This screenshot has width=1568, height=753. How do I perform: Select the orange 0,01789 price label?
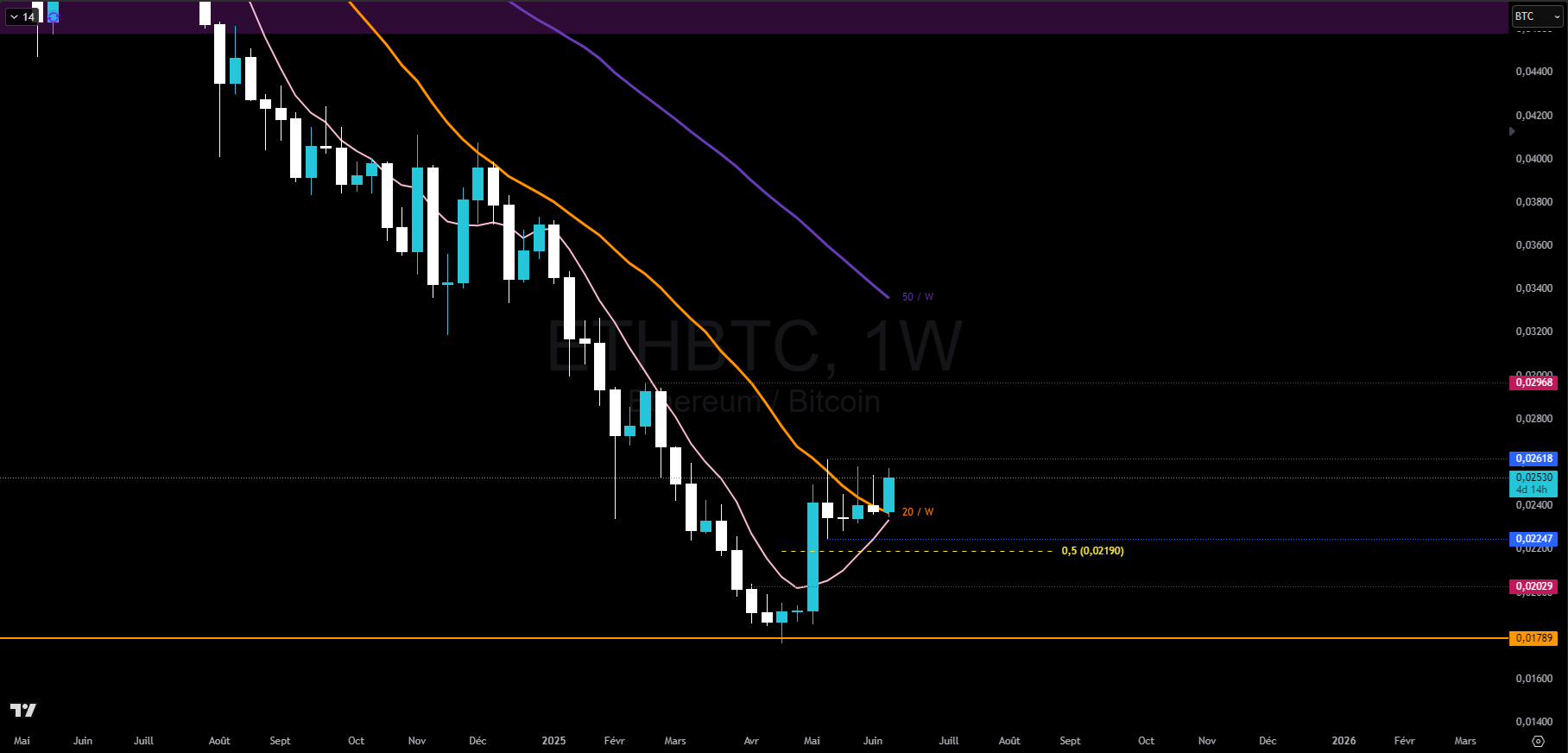(x=1533, y=638)
